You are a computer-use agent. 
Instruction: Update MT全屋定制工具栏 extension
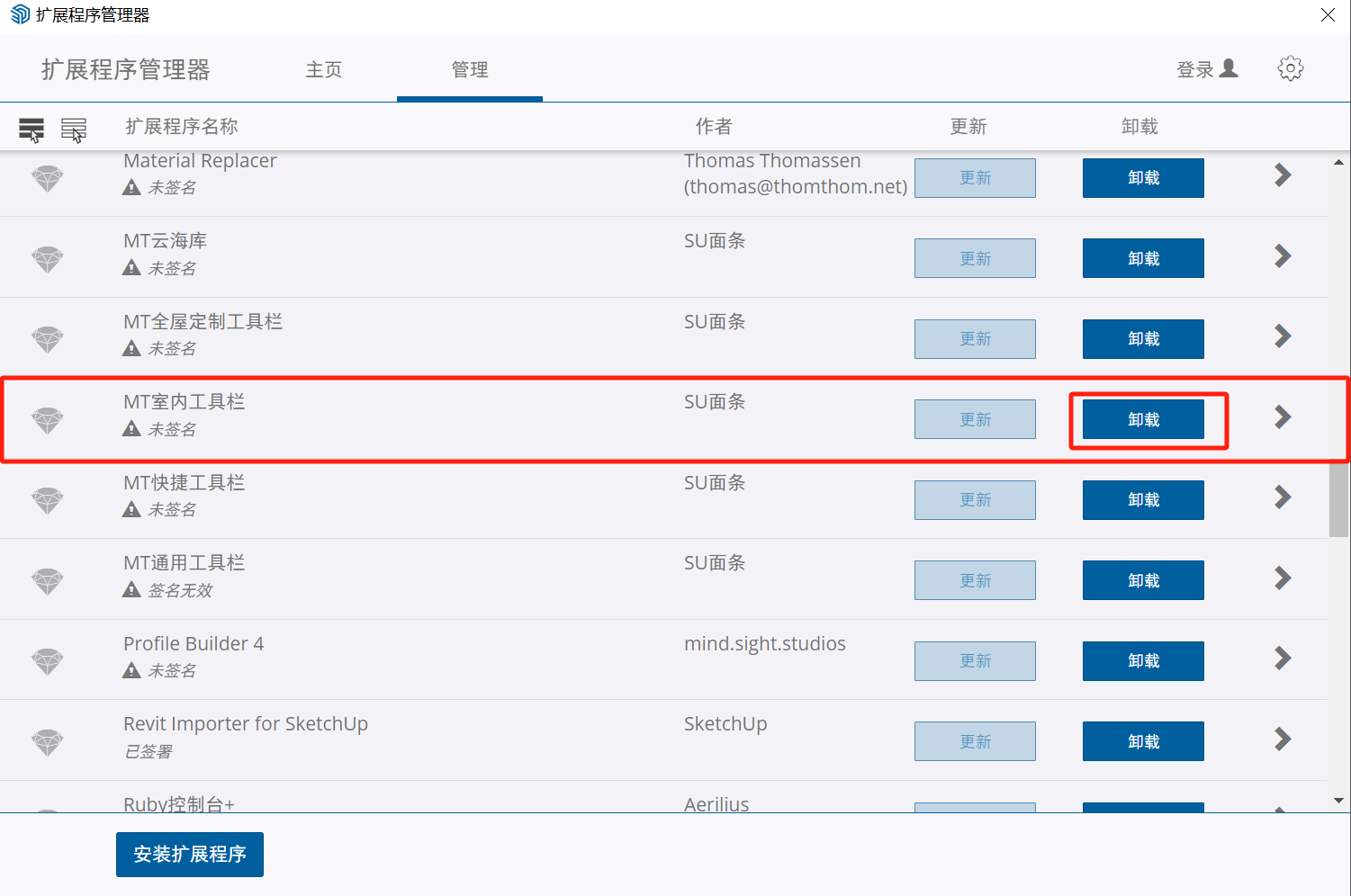click(975, 339)
